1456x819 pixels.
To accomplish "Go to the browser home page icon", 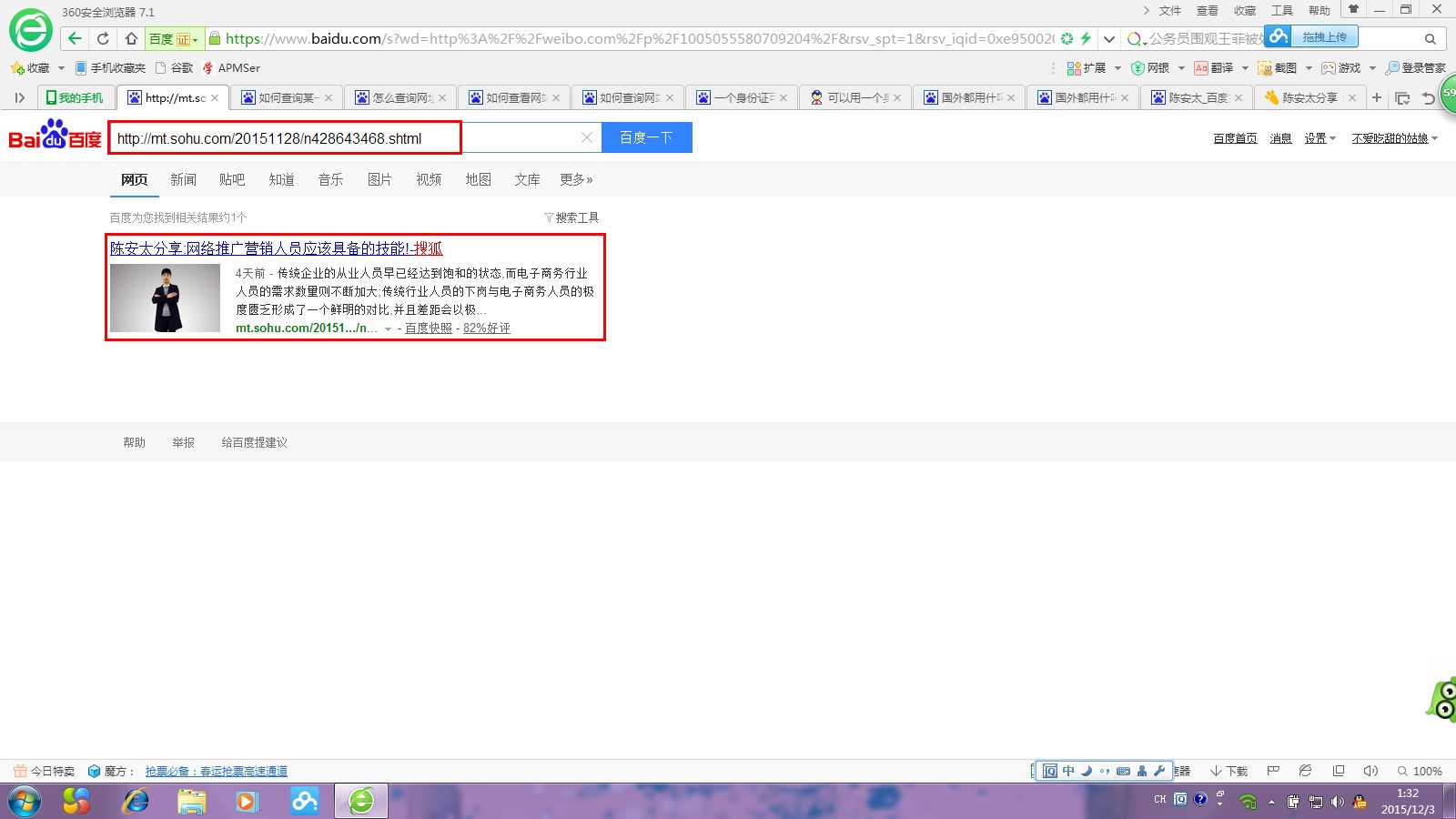I will 131,38.
